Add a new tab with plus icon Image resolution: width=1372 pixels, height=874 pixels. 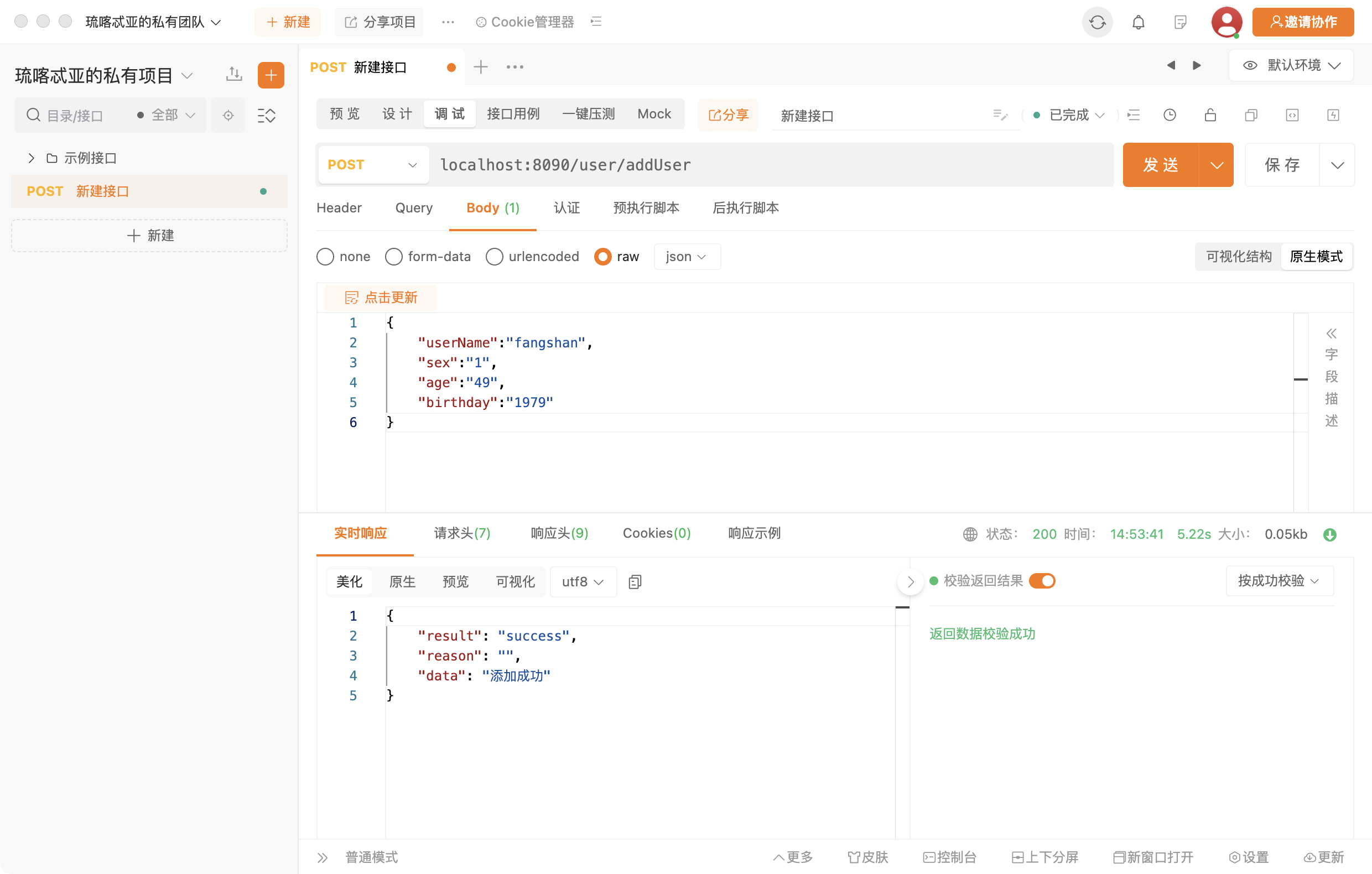(480, 67)
